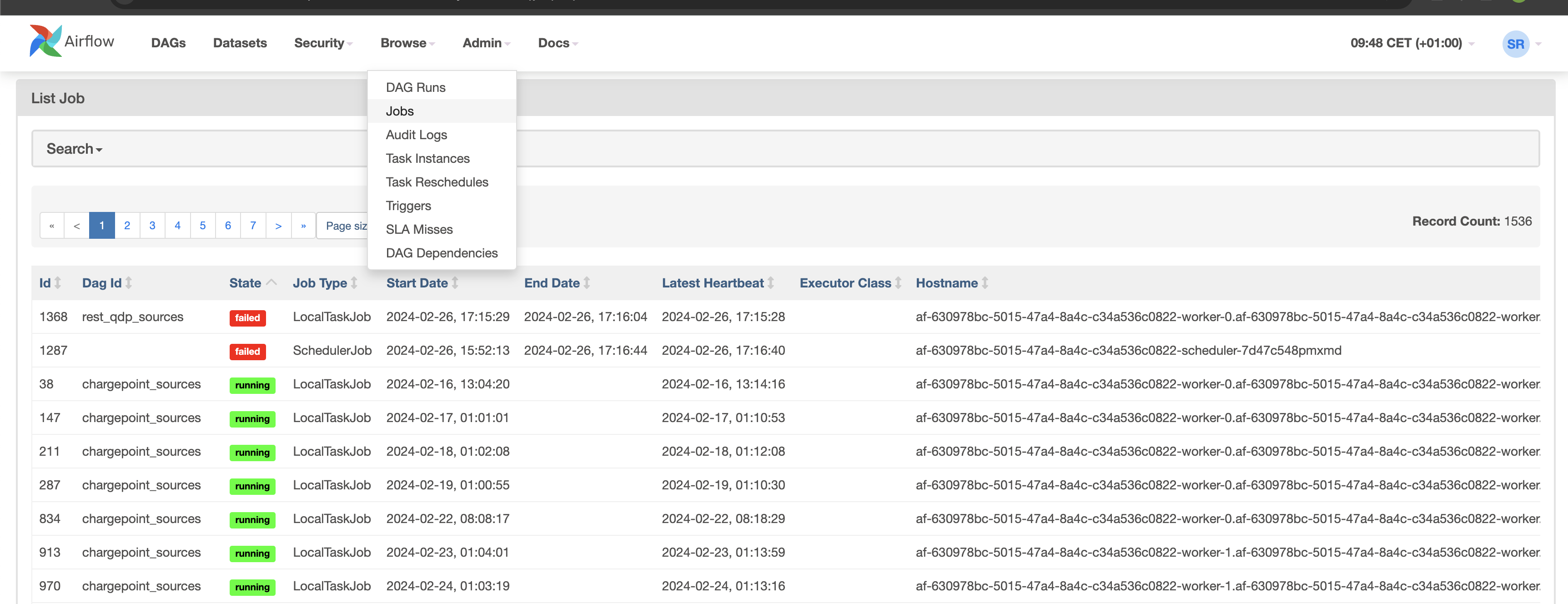Sort by Executor Class arrows
Viewport: 1568px width, 604px height.
(x=898, y=283)
